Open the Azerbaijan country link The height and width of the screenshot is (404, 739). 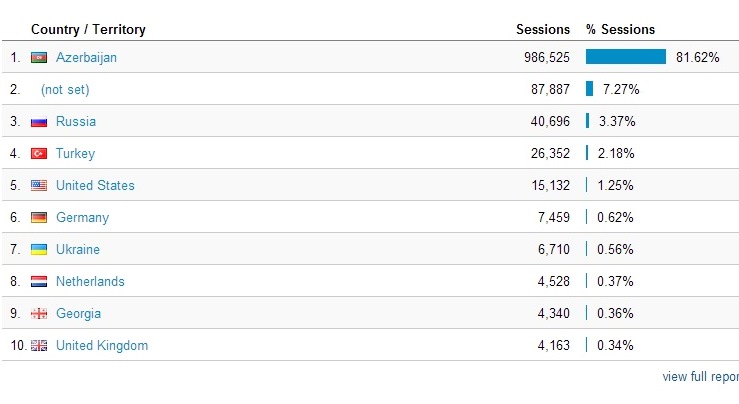86,58
